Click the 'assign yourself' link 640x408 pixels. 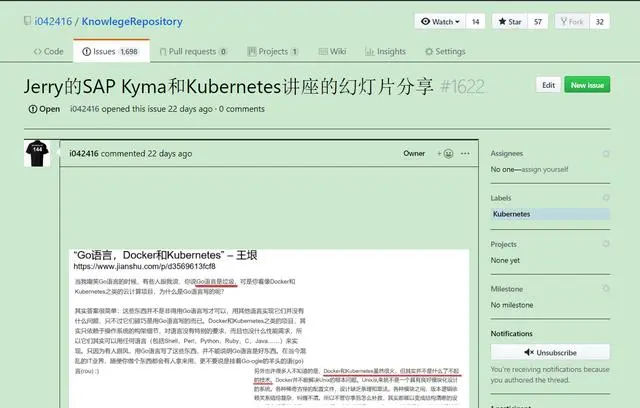[x=544, y=169]
